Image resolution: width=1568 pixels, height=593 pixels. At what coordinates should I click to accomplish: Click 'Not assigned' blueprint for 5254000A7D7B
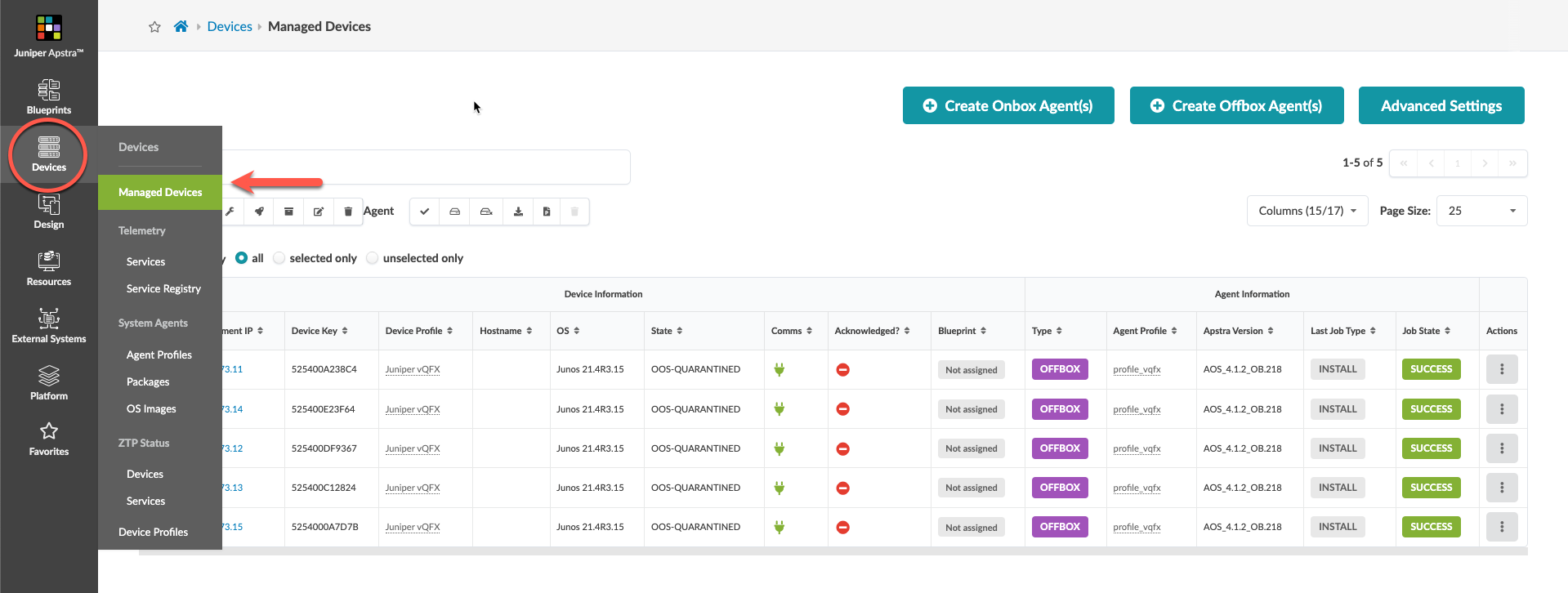point(971,528)
